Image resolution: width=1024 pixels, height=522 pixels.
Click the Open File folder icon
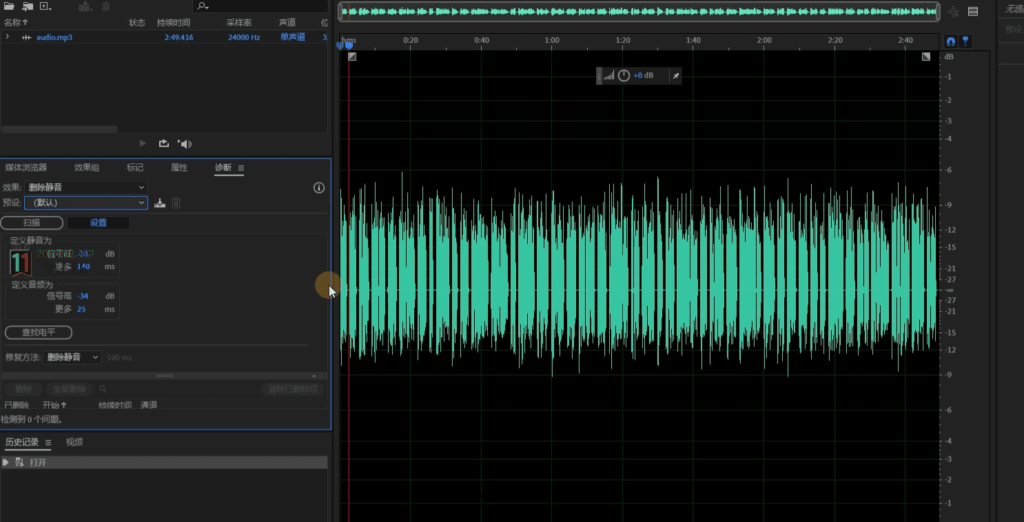10,6
